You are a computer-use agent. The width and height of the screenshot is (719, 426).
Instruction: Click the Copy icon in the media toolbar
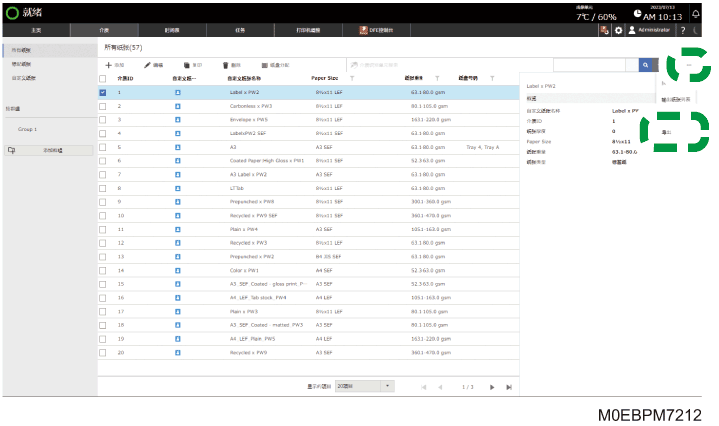pyautogui.click(x=187, y=65)
